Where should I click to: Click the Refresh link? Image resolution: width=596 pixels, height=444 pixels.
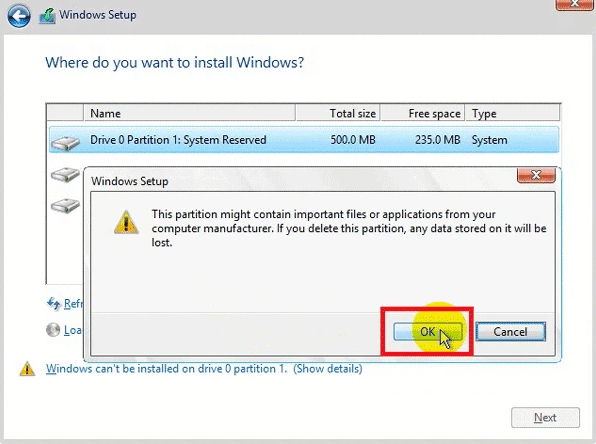[73, 304]
